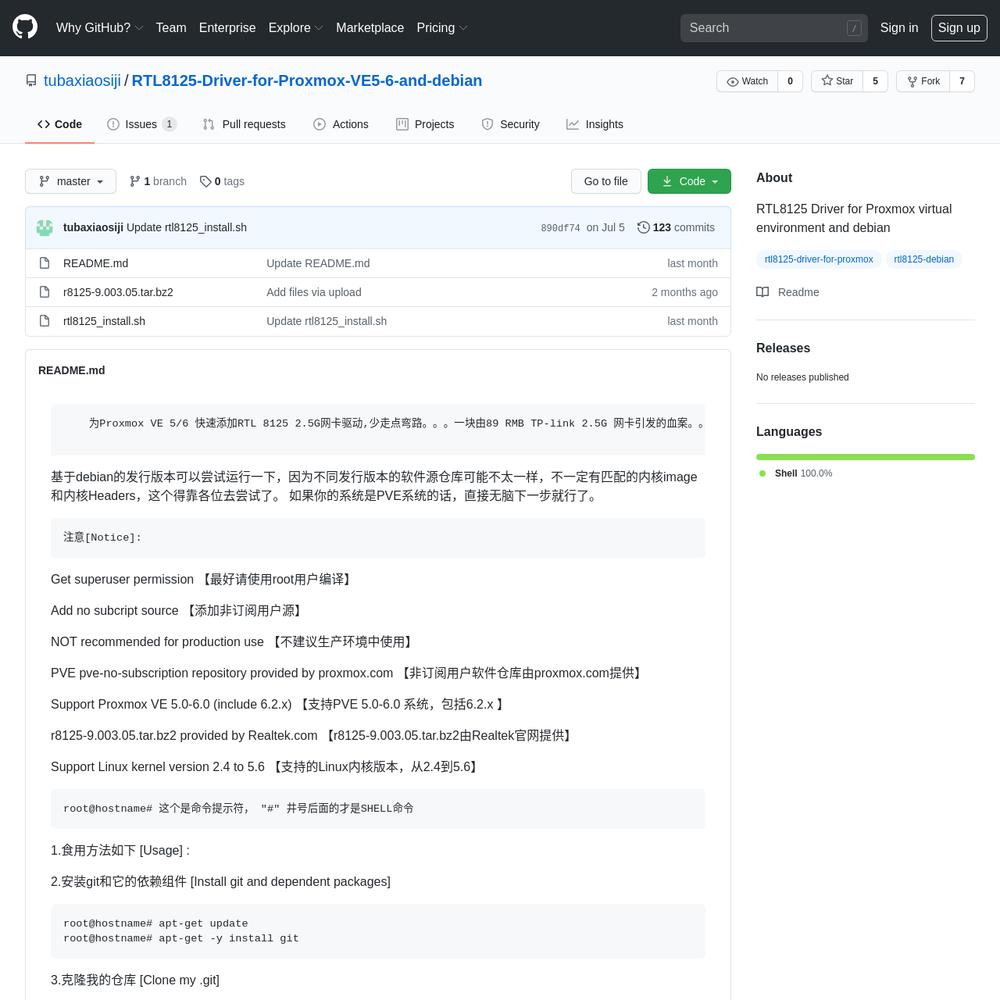Image resolution: width=1000 pixels, height=1000 pixels.
Task: View the forks count 7
Action: point(962,81)
